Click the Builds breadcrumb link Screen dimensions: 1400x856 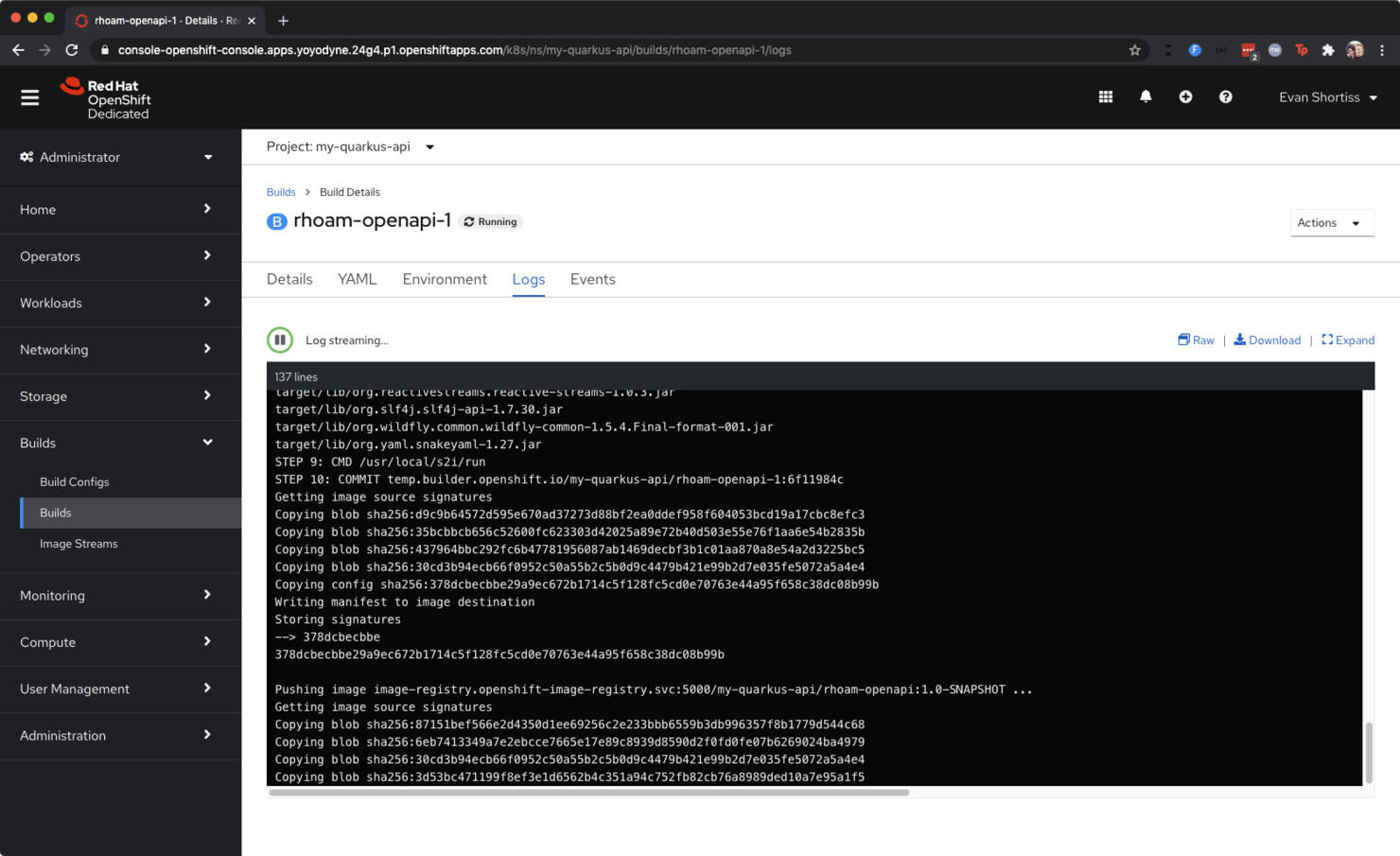coord(281,191)
